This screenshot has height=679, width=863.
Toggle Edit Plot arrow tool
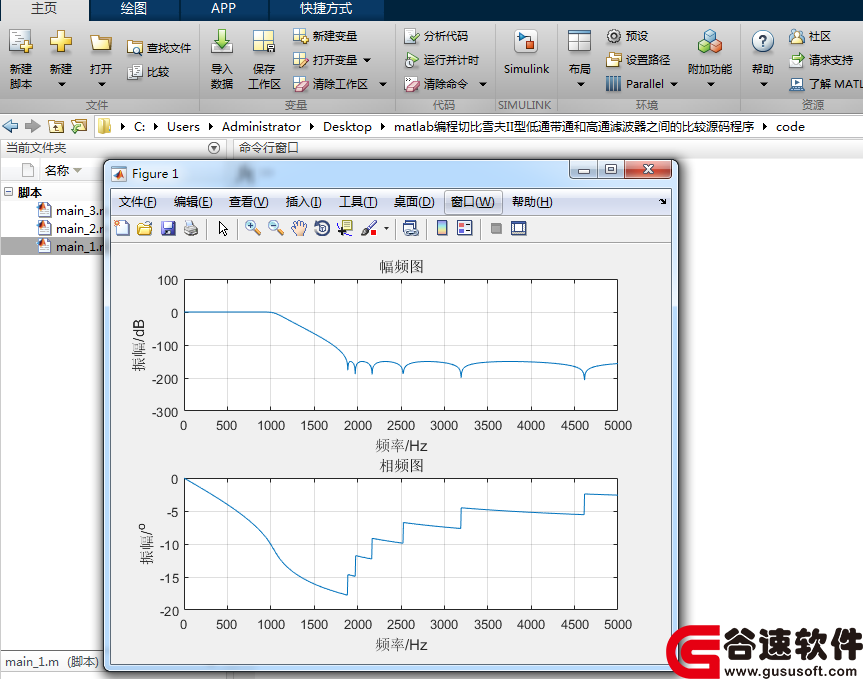[x=223, y=228]
